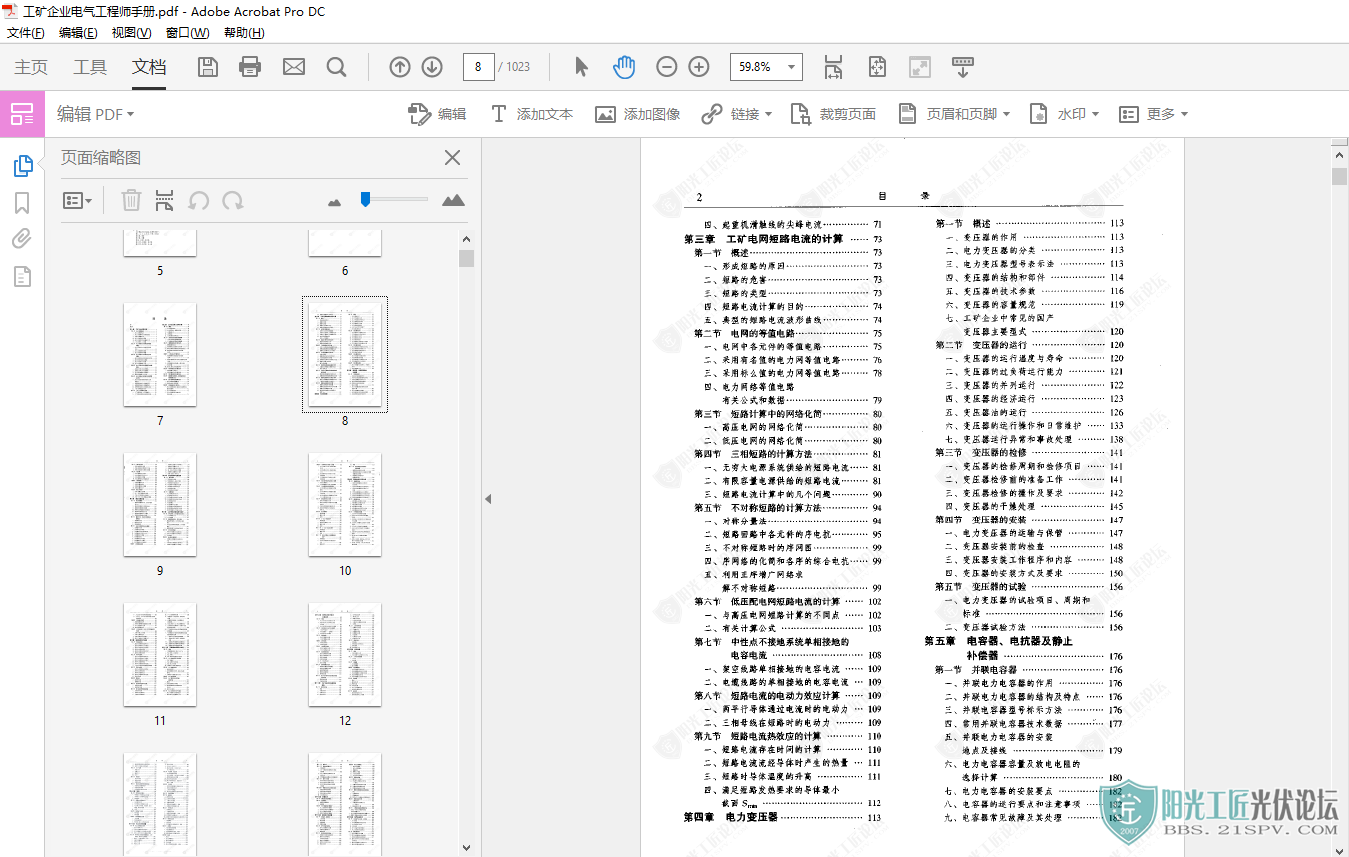Image resolution: width=1349 pixels, height=857 pixels.
Task: Click 裁剪页面 button
Action: [833, 114]
